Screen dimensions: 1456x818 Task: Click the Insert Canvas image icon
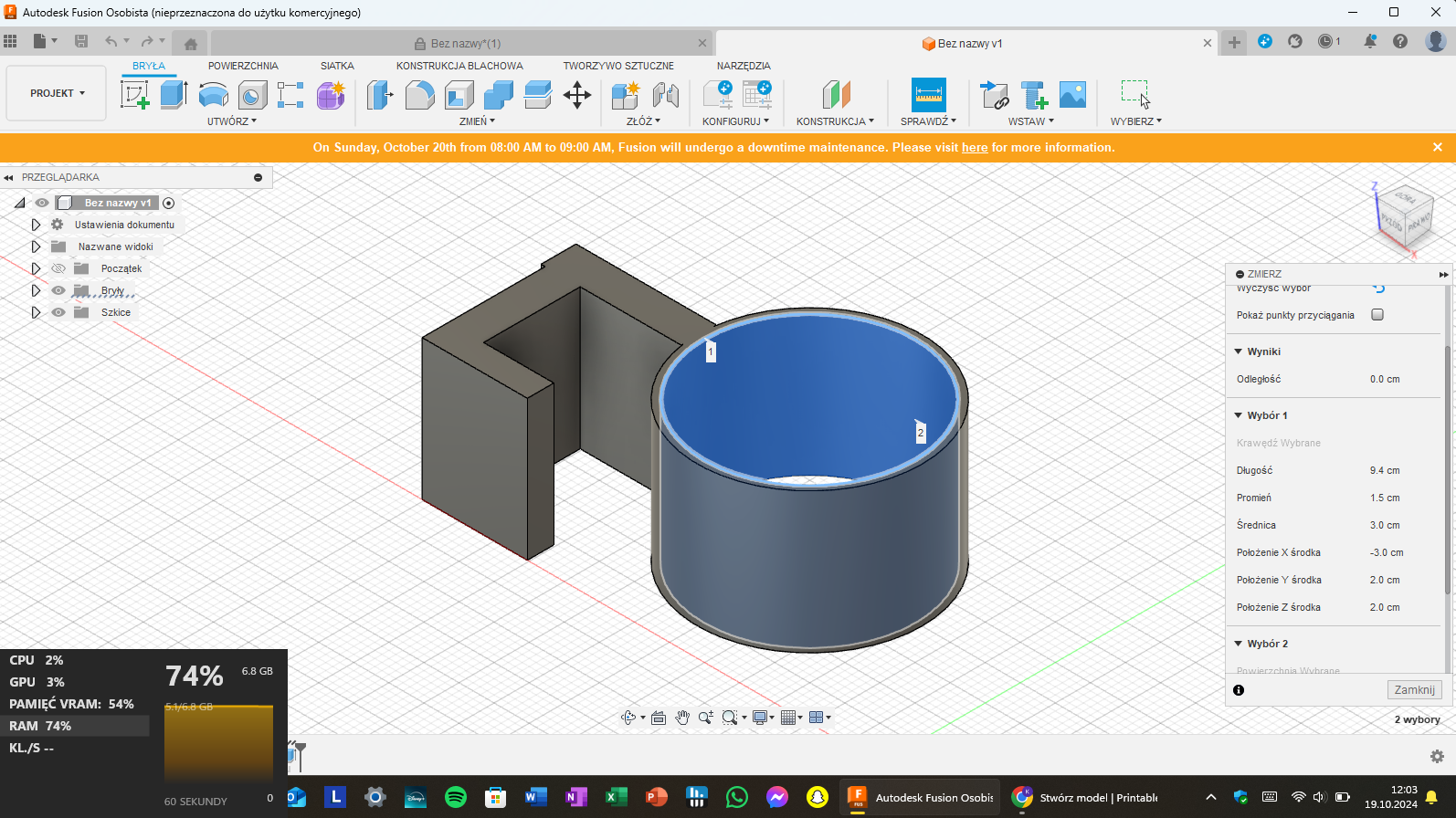point(1072,94)
